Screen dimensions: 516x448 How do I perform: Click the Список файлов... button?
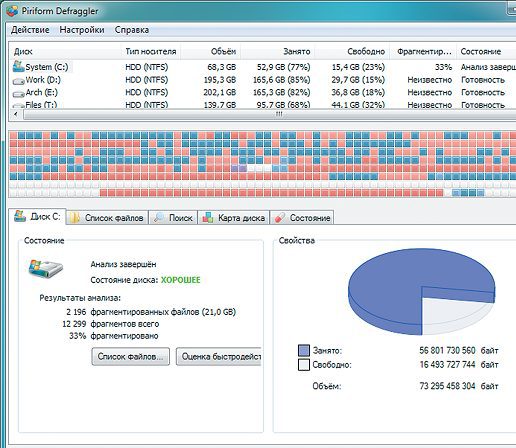[x=131, y=357]
